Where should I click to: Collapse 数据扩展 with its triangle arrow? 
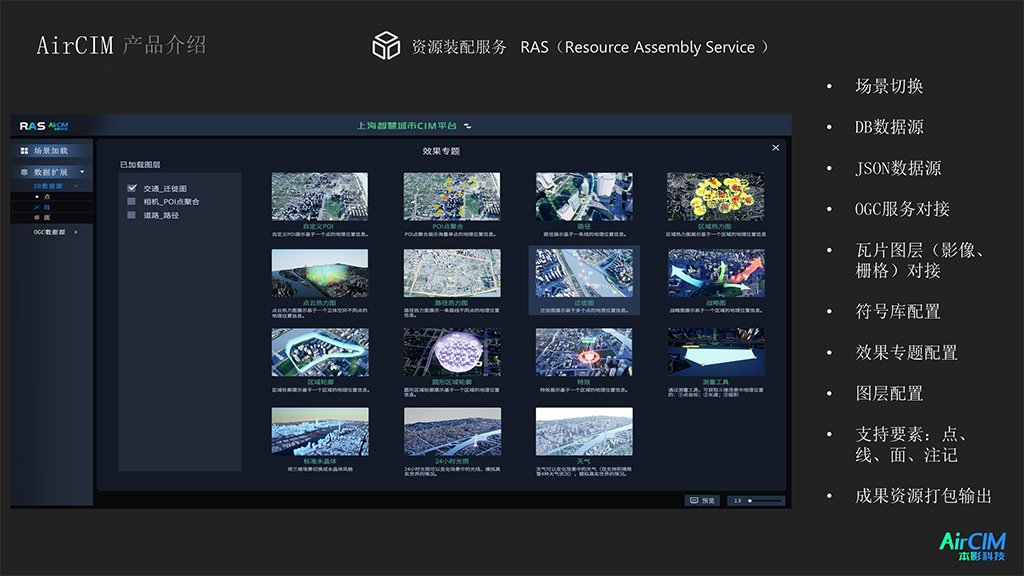[x=82, y=172]
